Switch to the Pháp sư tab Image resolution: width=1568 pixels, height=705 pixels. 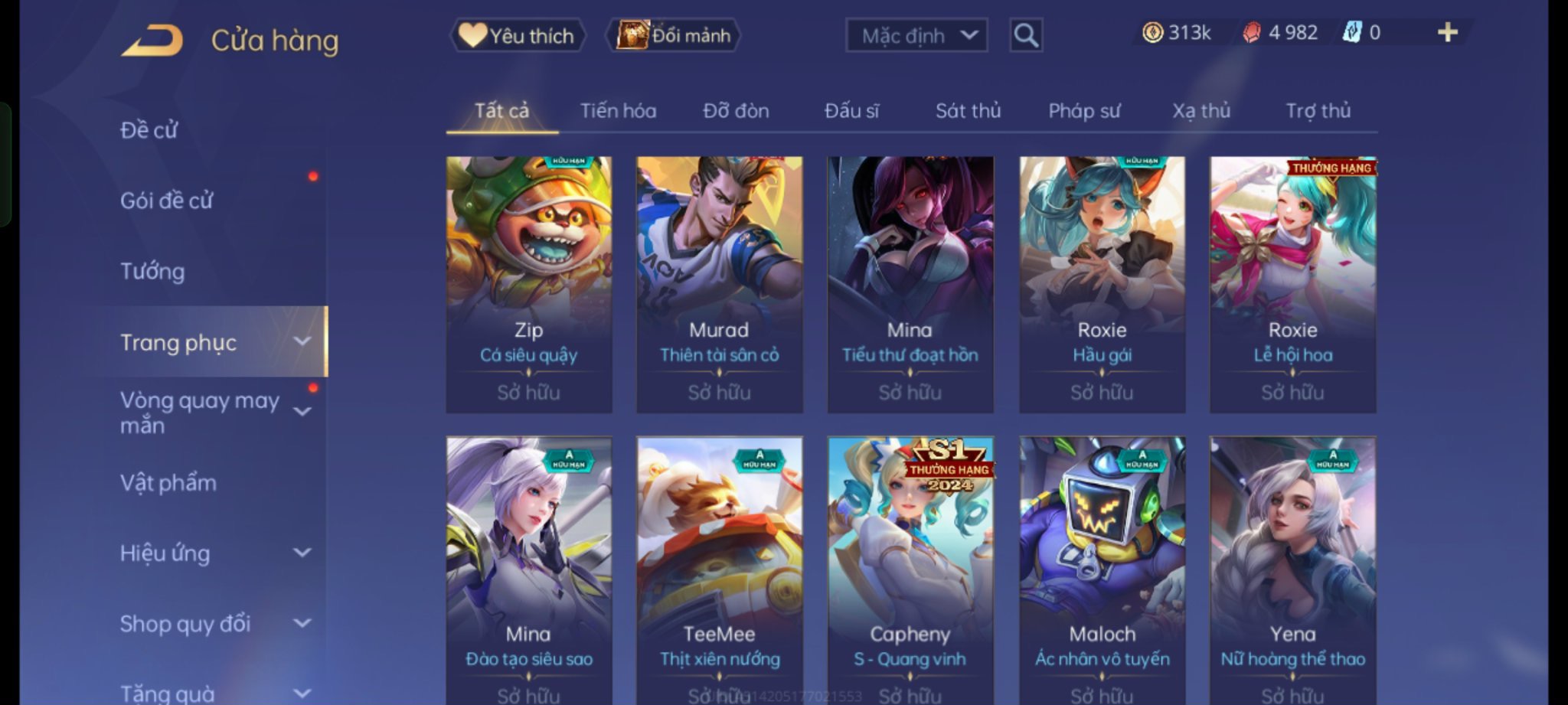point(1083,111)
